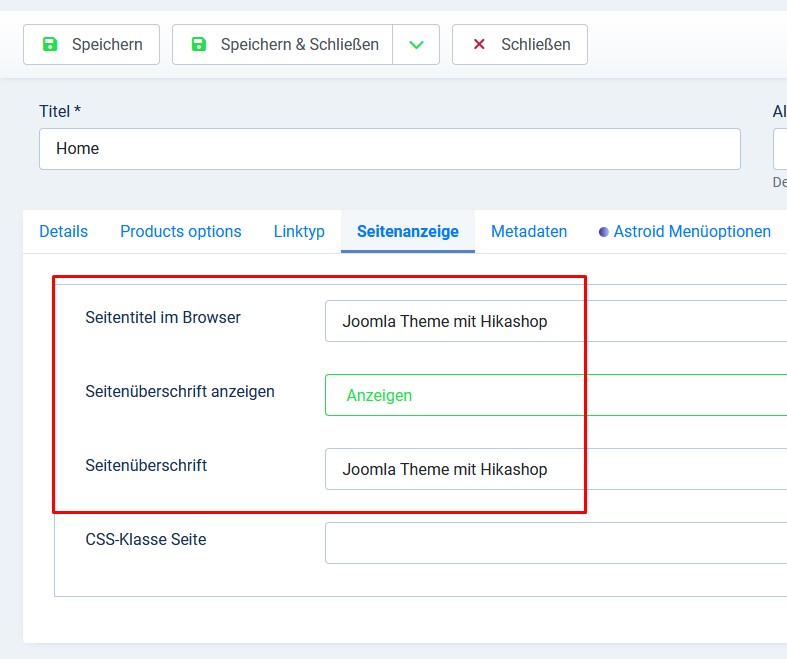The width and height of the screenshot is (787, 659).
Task: Click the Seitentitel im Browser field
Action: coord(556,321)
